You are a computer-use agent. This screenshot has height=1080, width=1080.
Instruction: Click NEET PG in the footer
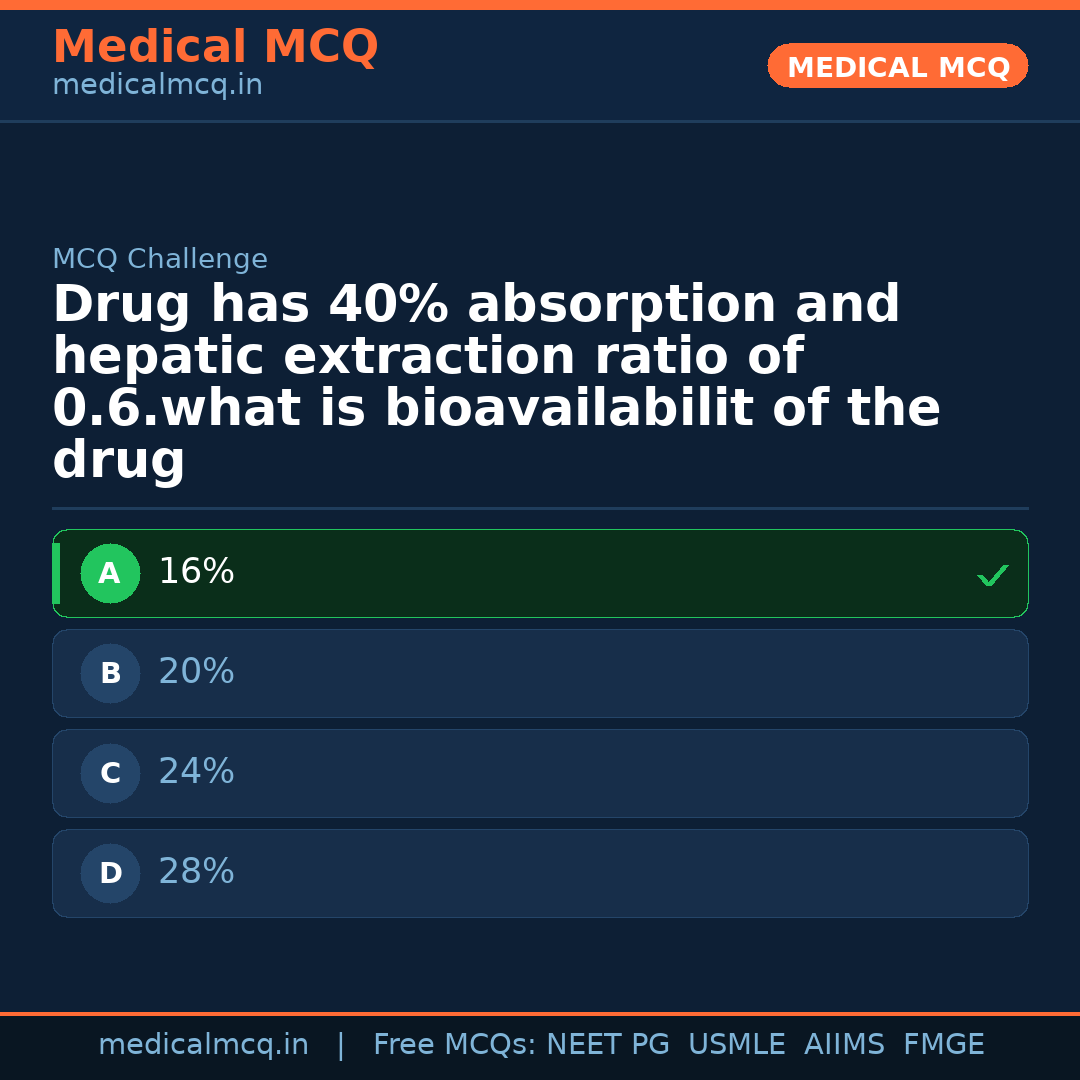click(608, 1045)
